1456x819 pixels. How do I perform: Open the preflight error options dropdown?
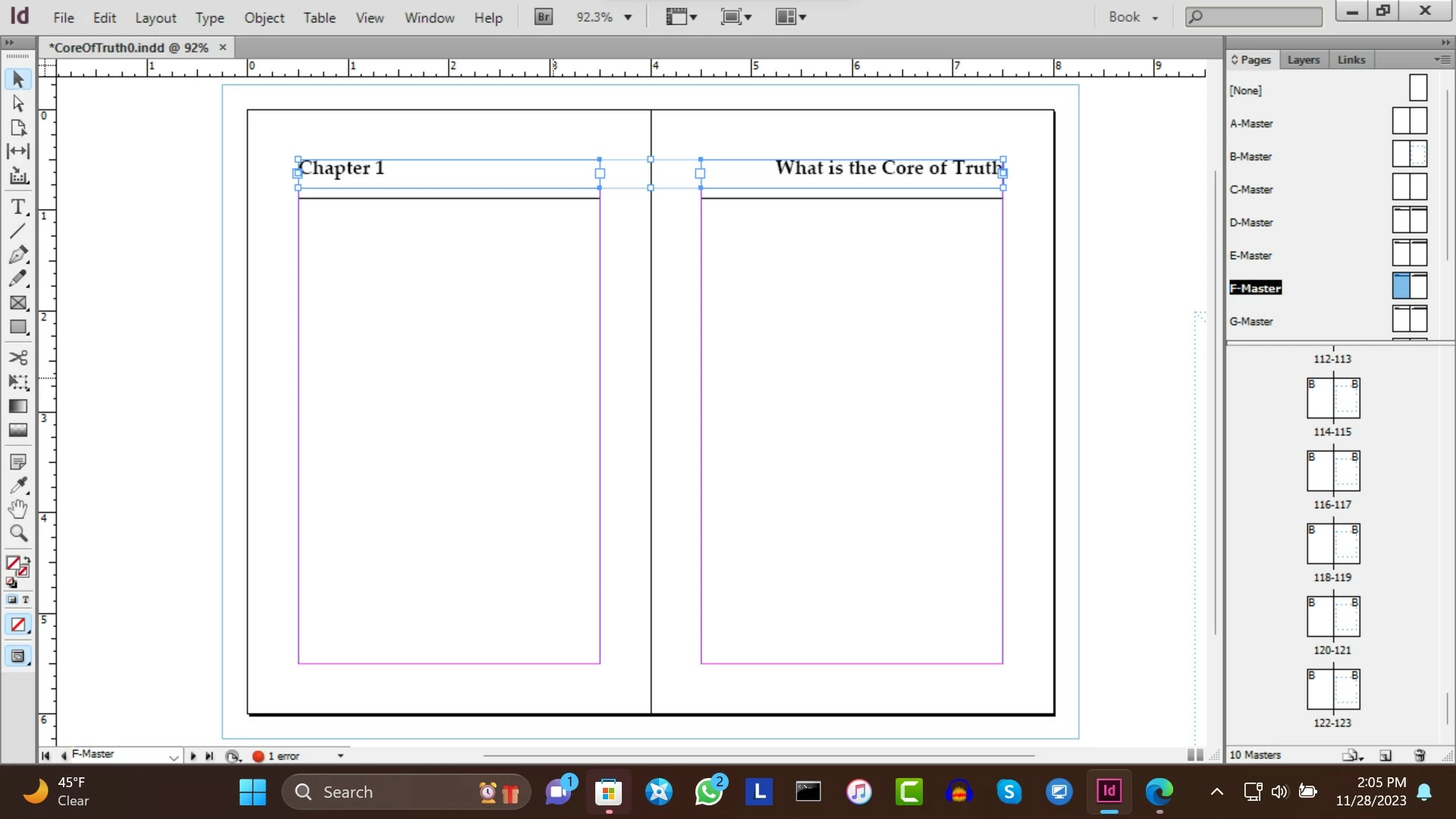(340, 755)
